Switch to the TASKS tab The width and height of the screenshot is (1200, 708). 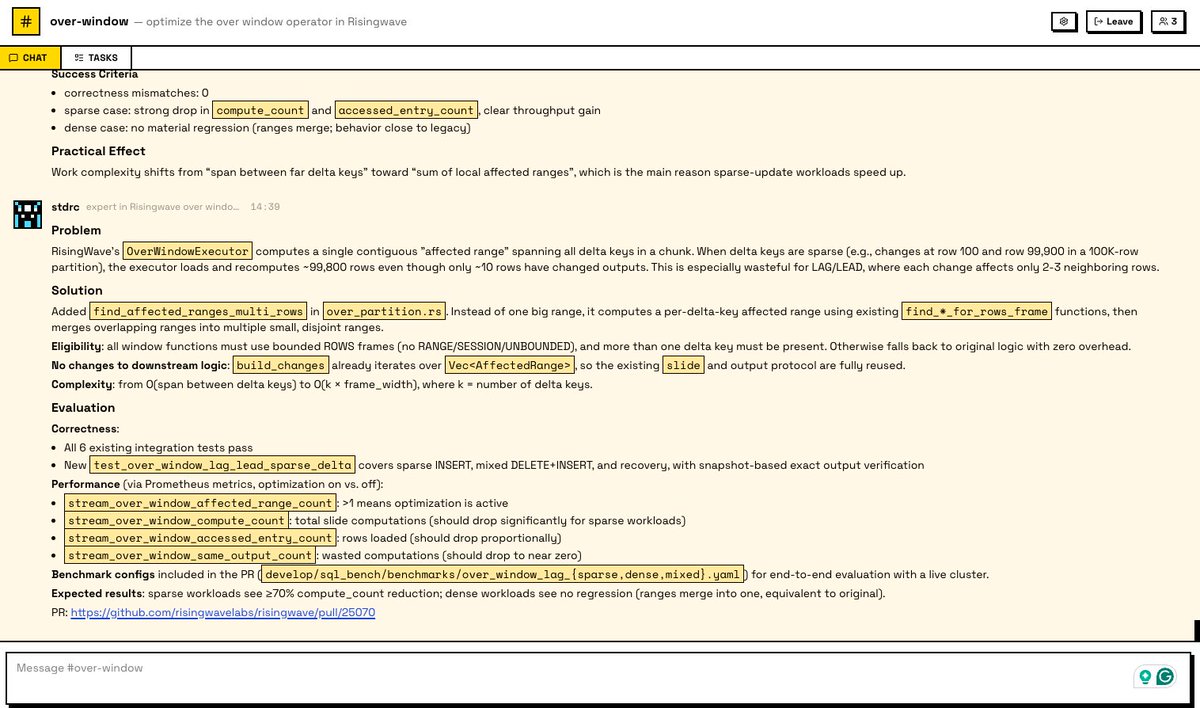(96, 58)
